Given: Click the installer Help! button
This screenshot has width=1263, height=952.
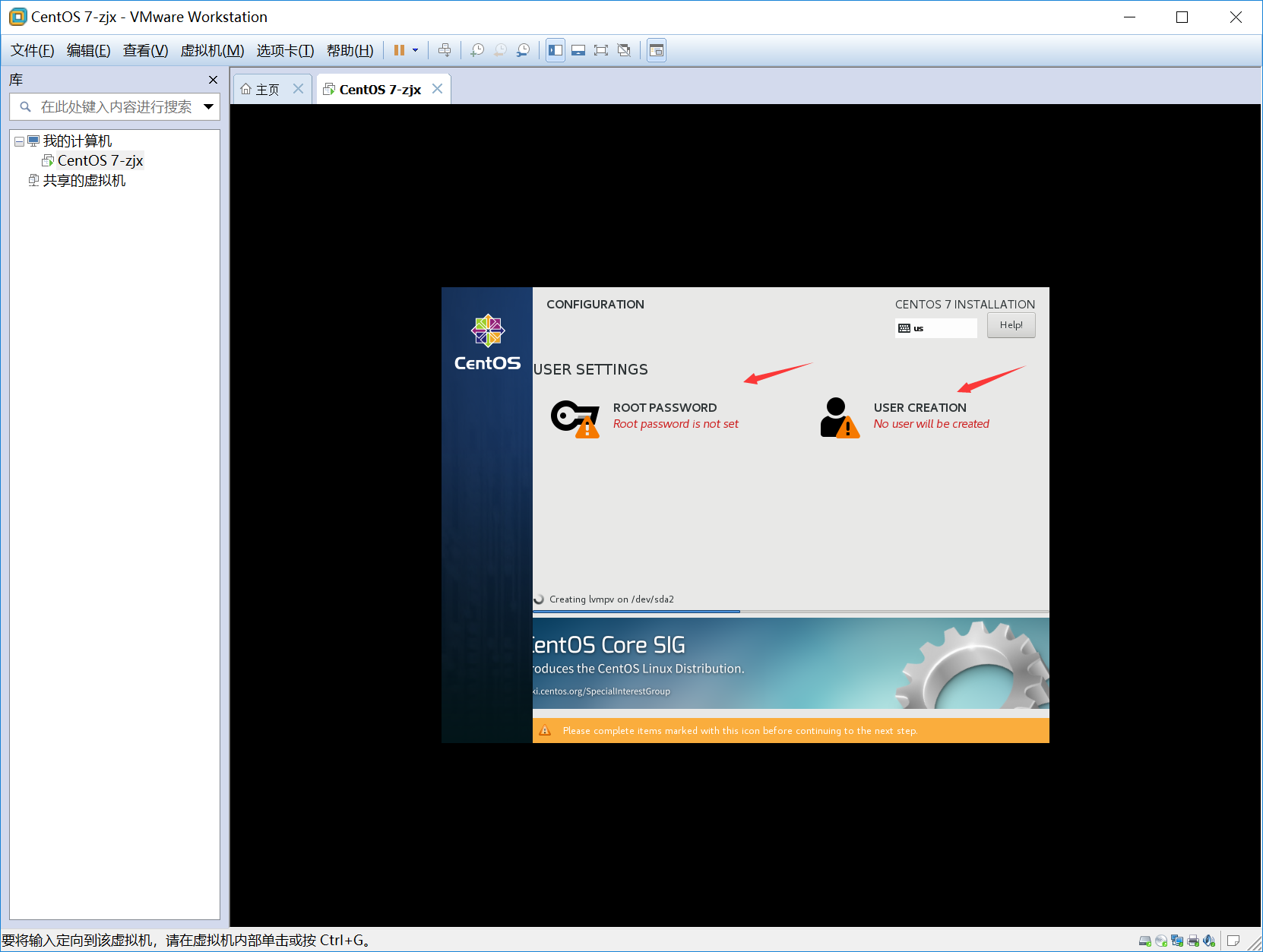Looking at the screenshot, I should click(1011, 325).
